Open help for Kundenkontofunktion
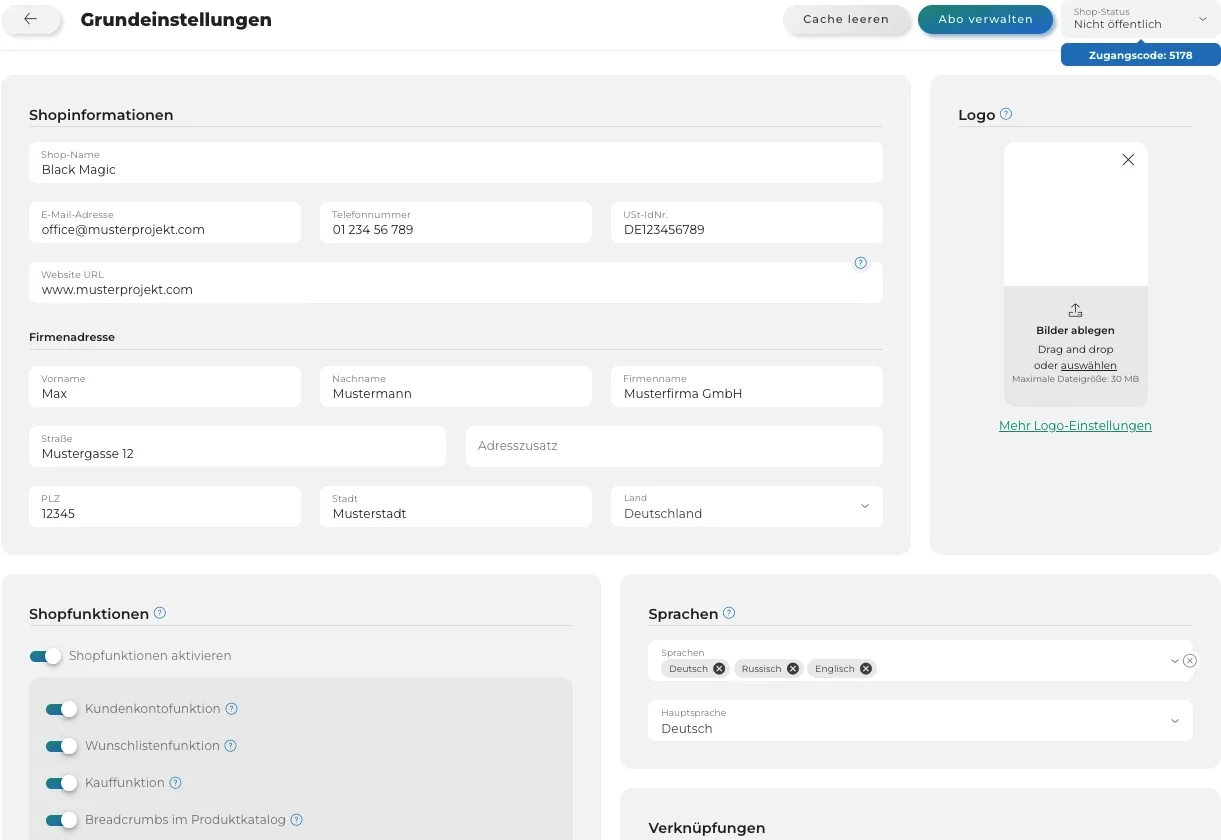Image resolution: width=1221 pixels, height=840 pixels. coord(231,709)
